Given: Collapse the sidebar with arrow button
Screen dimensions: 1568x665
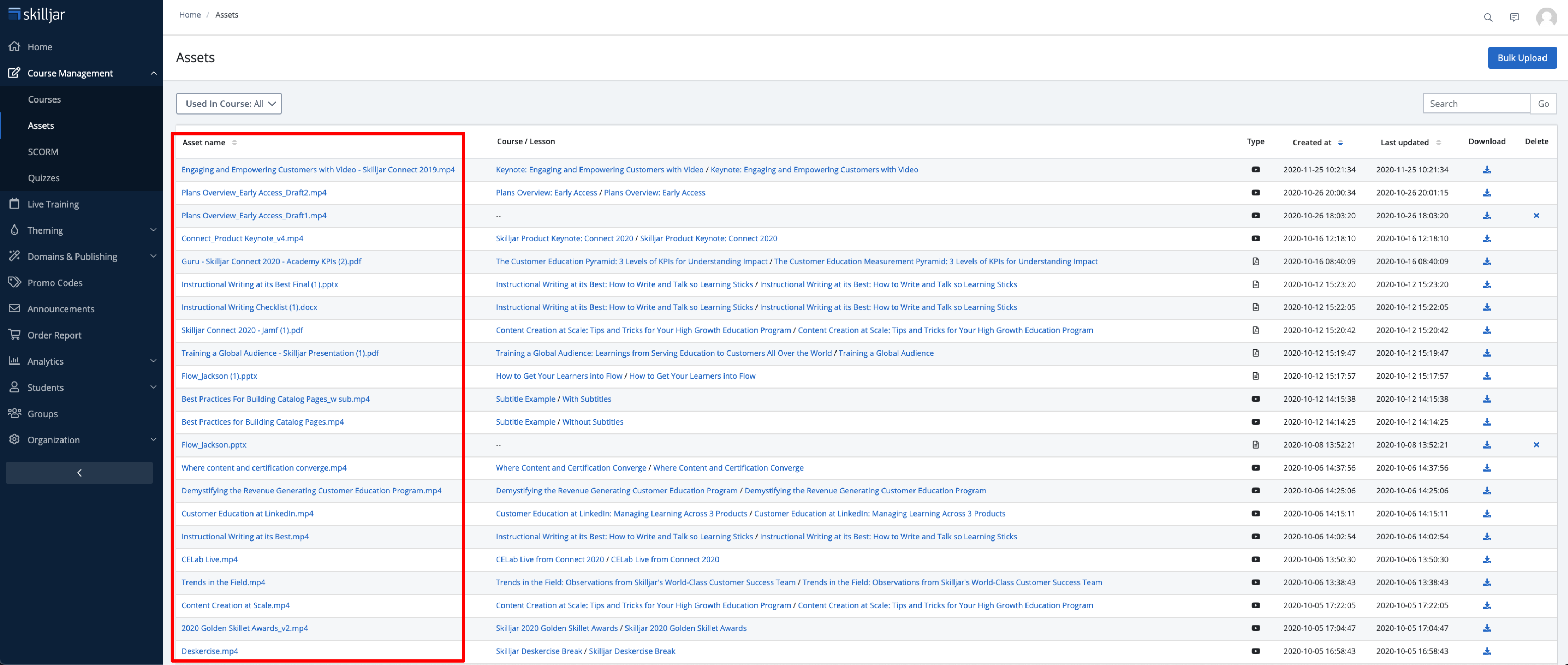Looking at the screenshot, I should pos(79,473).
